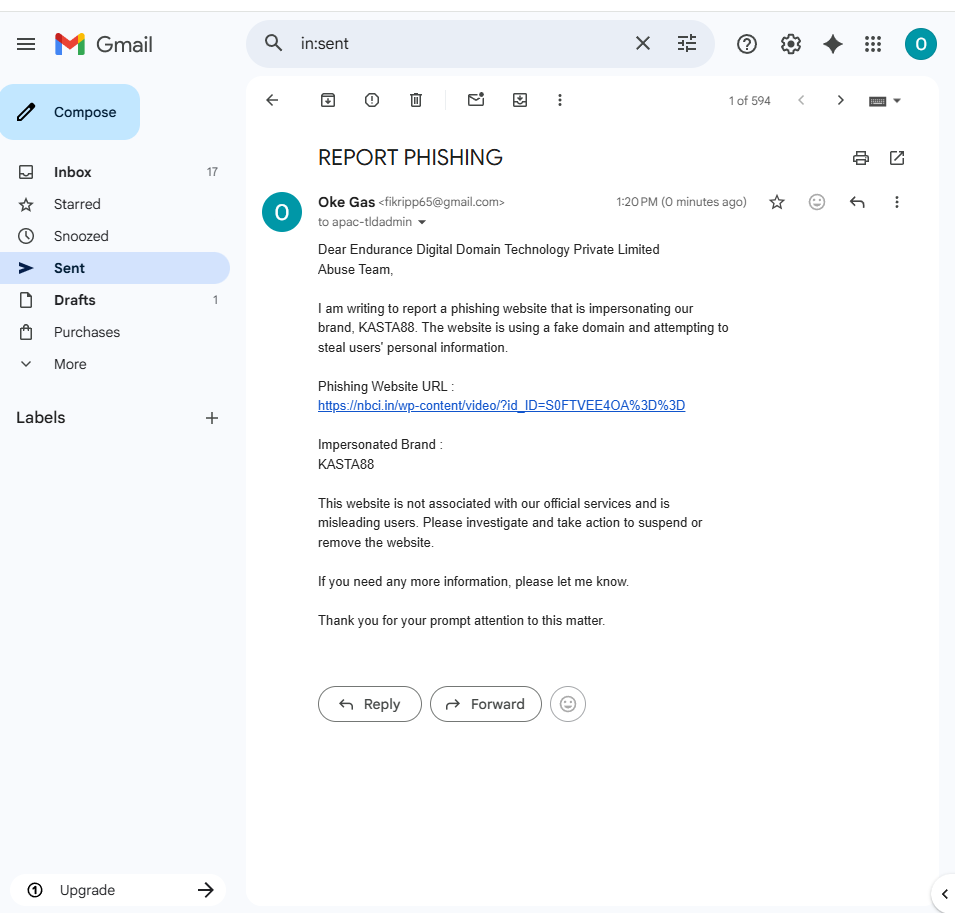Show details dropdown next to apac-tldadmin
The image size is (955, 913).
tap(421, 222)
